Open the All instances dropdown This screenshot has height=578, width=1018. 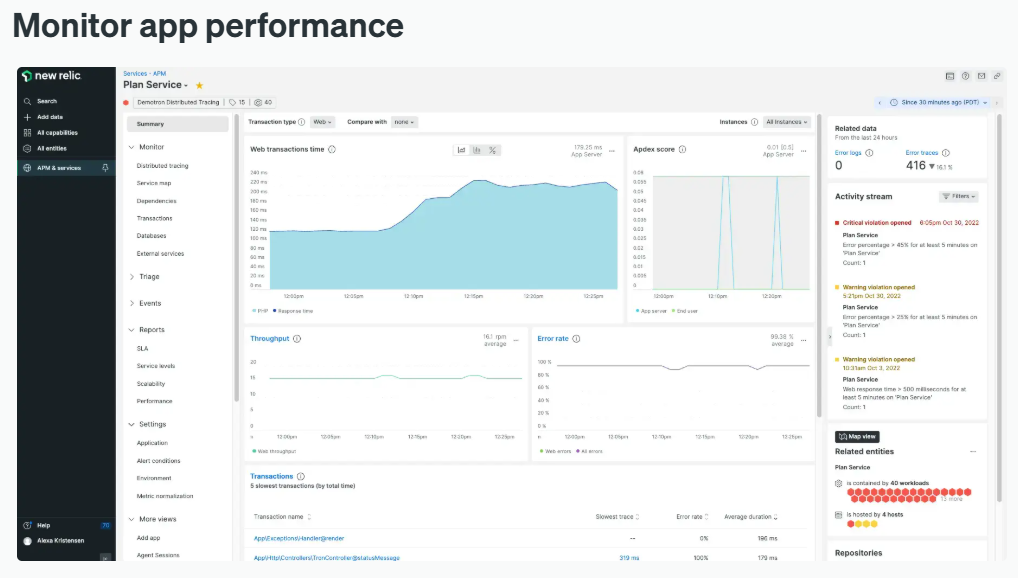click(x=786, y=122)
